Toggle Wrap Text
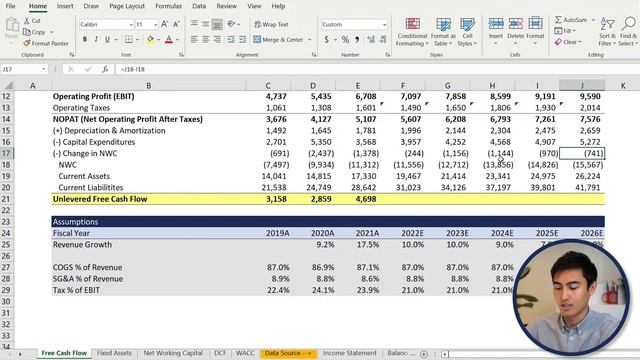640x360 pixels. pos(271,24)
